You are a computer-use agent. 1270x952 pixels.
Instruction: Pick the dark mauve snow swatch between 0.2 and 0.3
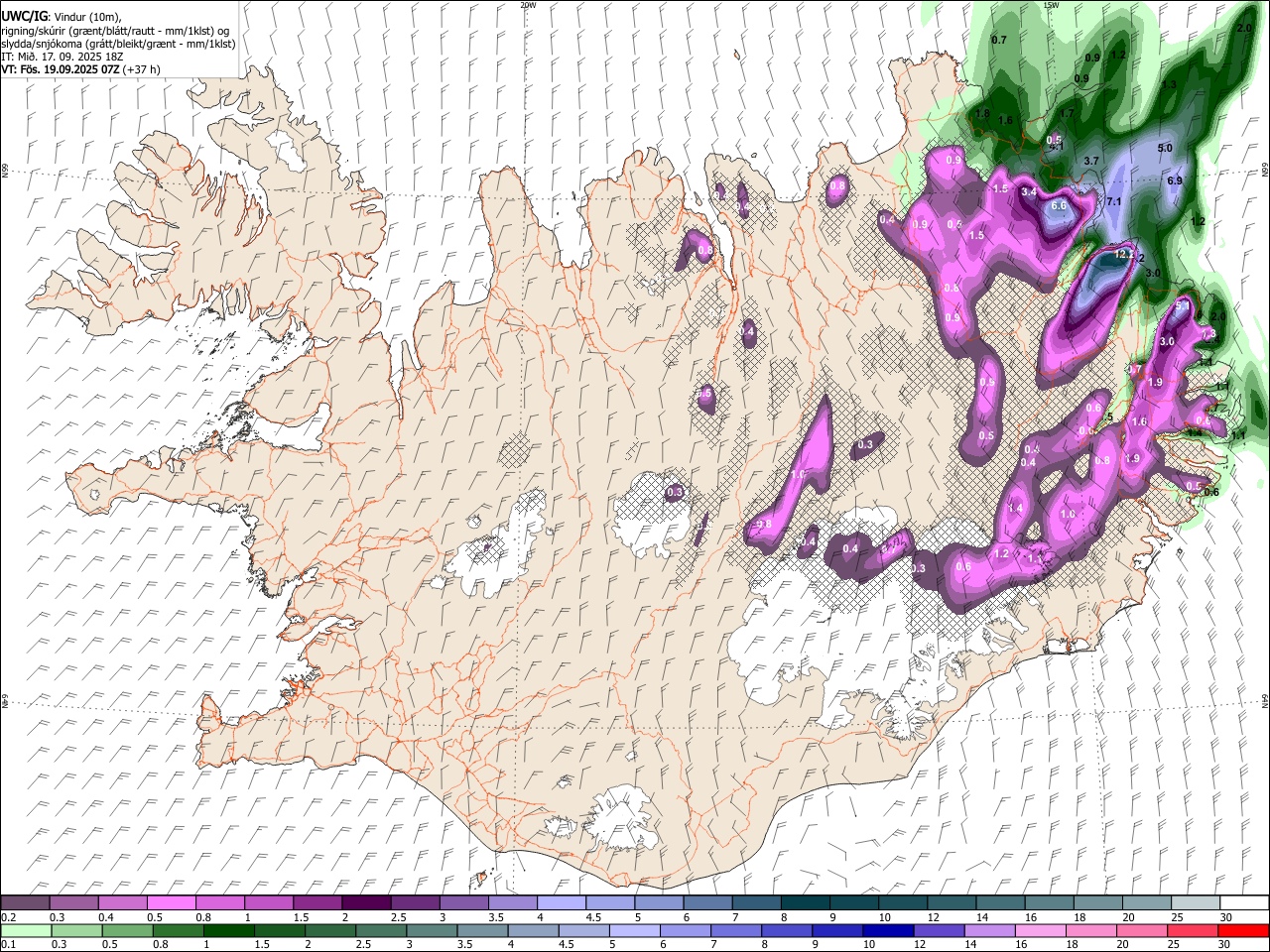[26, 903]
